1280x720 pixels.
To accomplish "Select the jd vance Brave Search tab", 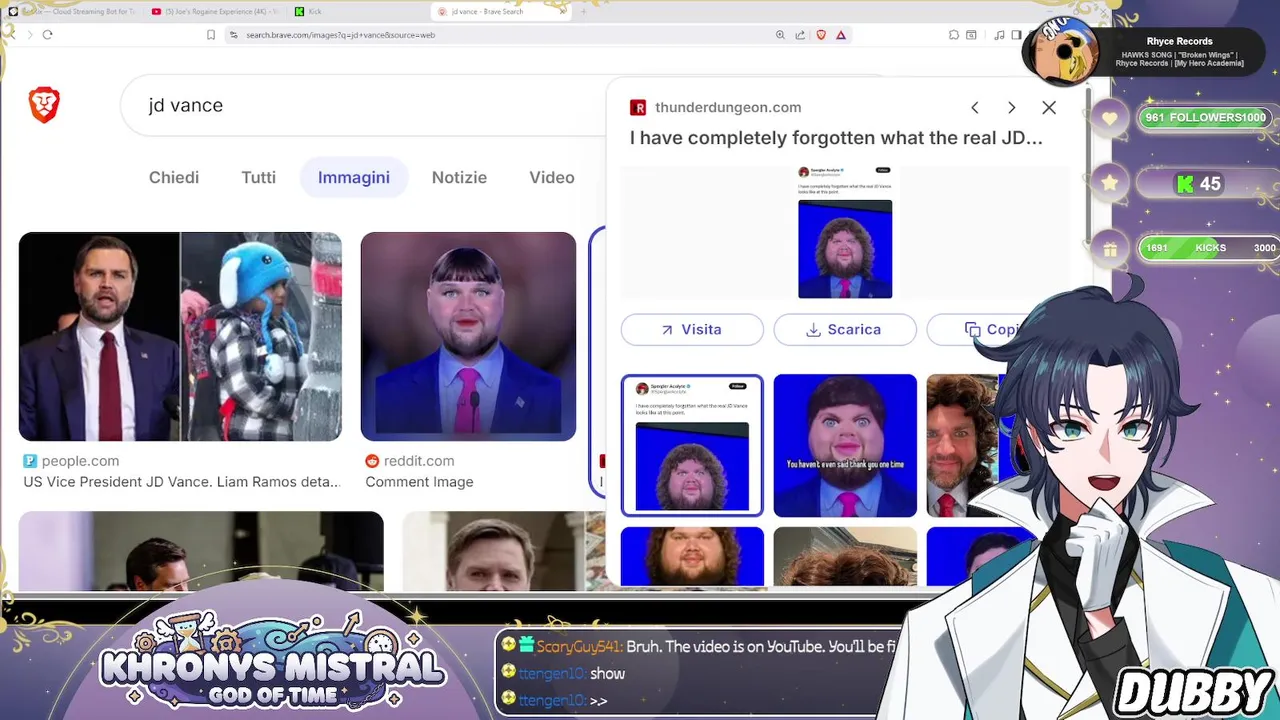I will tap(495, 11).
